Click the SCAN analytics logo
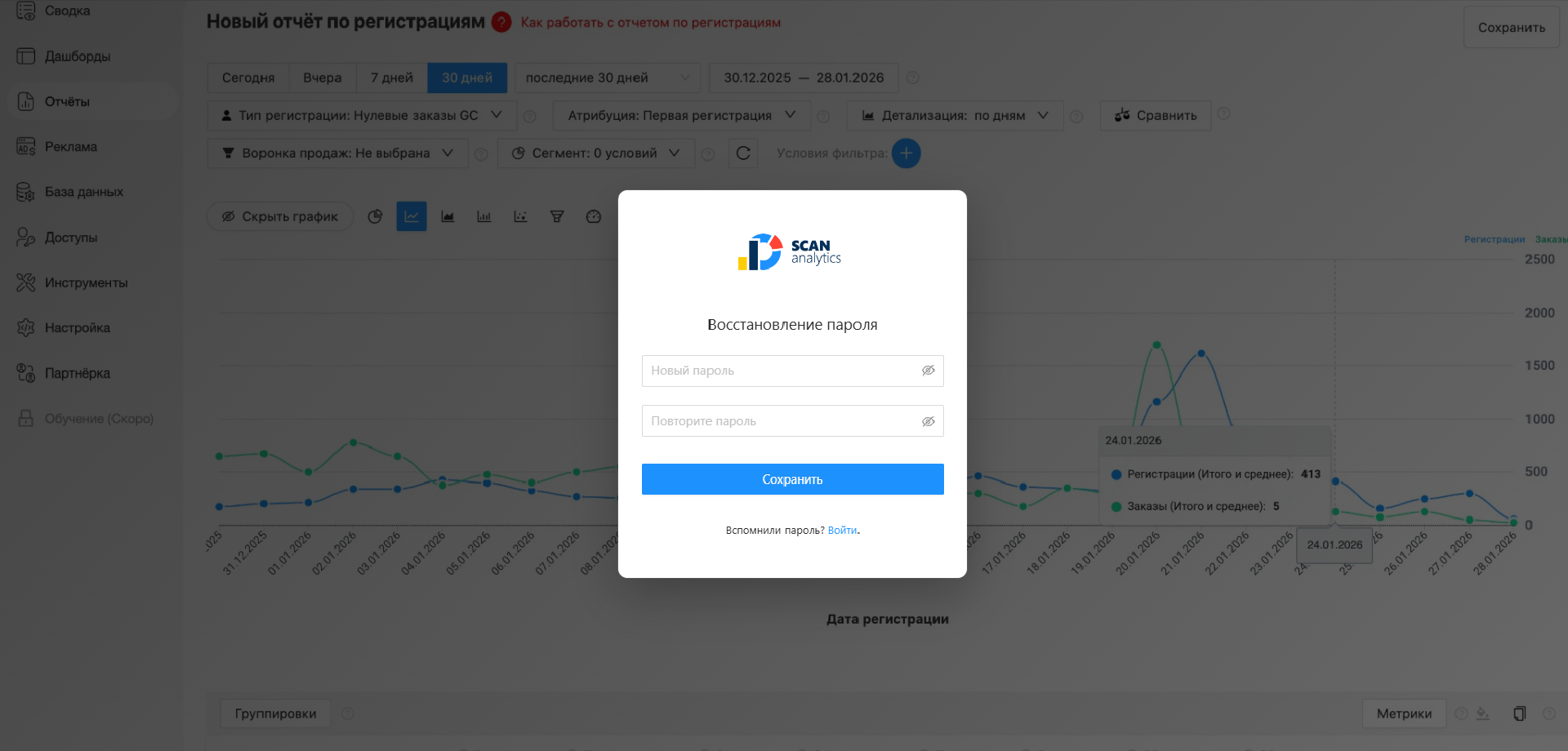Viewport: 1568px width, 751px height. (x=790, y=252)
